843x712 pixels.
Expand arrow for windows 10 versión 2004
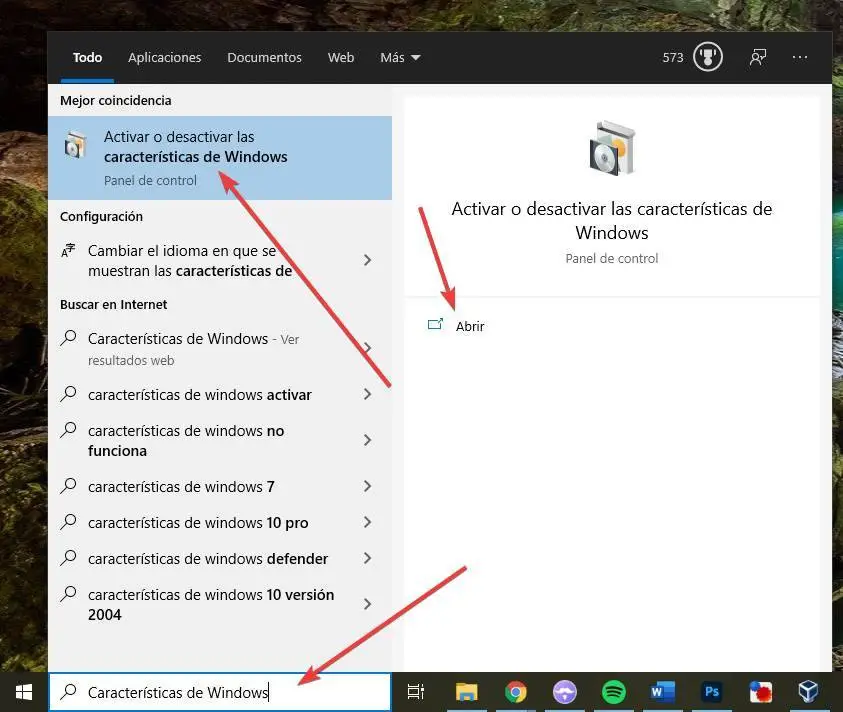point(367,604)
